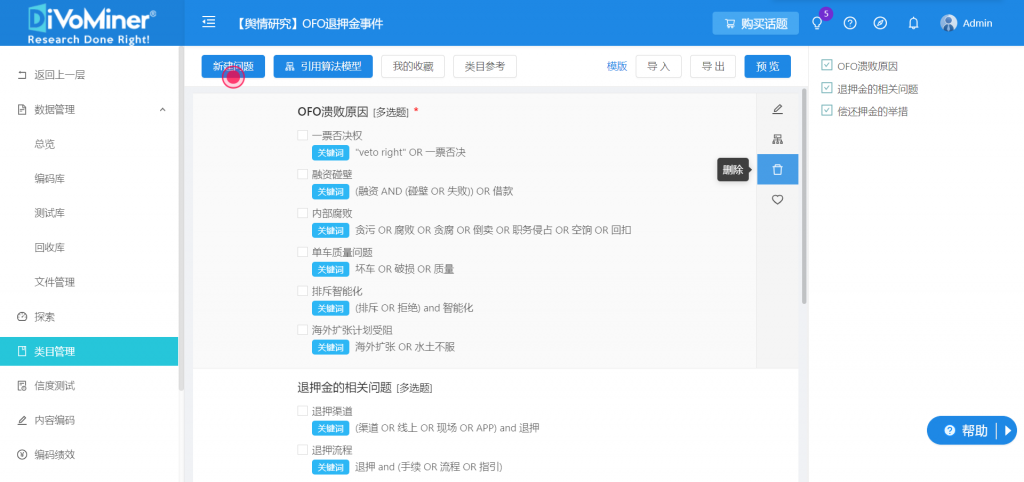
Task: Open 编码库 in the sidebar
Action: point(50,179)
